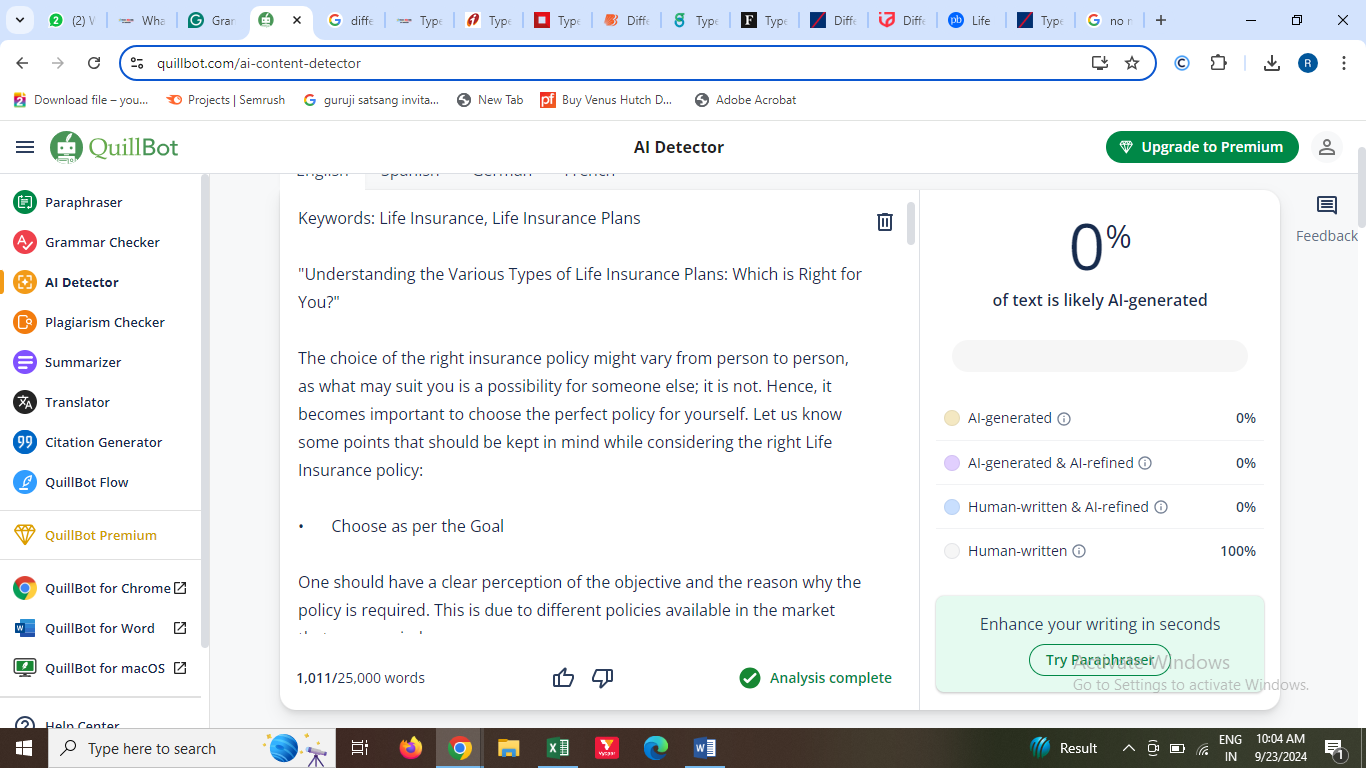This screenshot has width=1366, height=768.
Task: Close the active QuillBot tab
Action: click(297, 20)
